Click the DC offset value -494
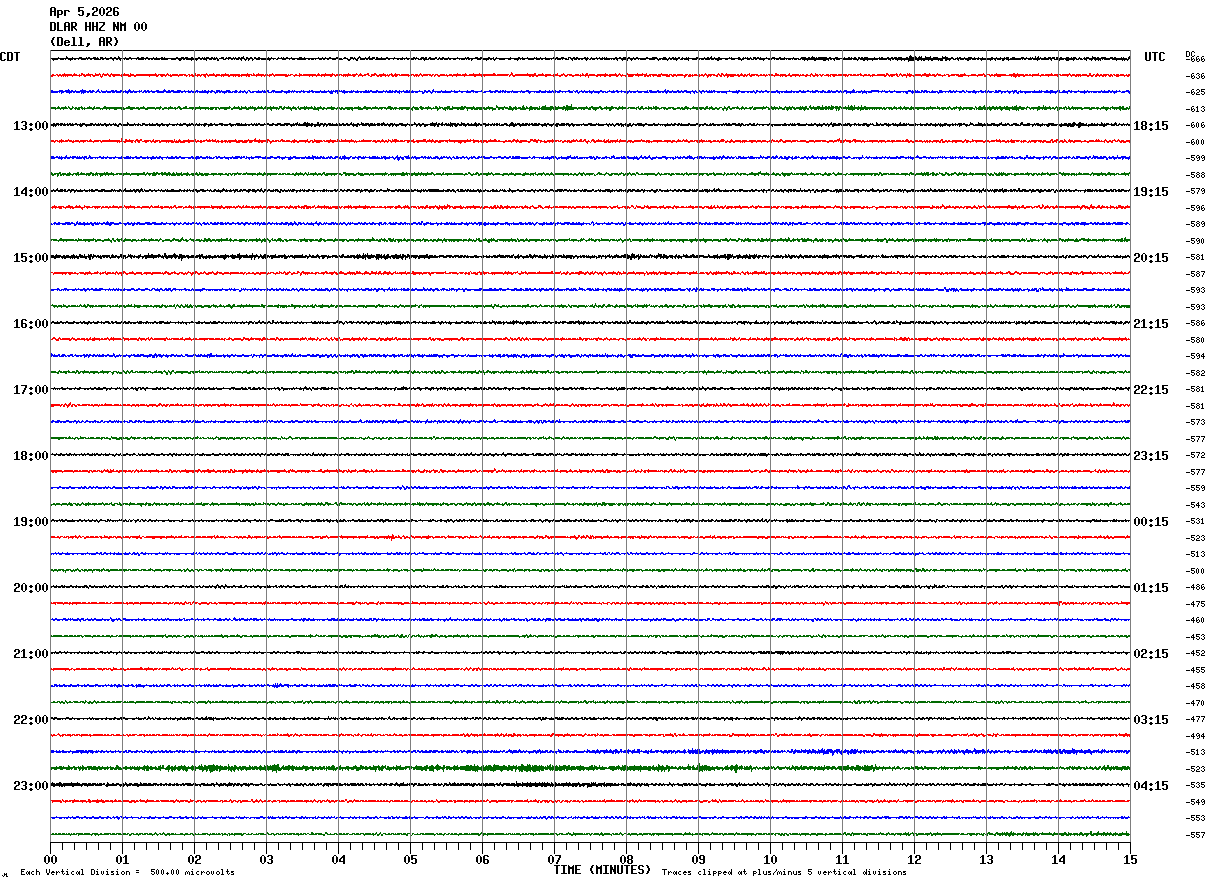The width and height of the screenshot is (1210, 886). (1195, 736)
